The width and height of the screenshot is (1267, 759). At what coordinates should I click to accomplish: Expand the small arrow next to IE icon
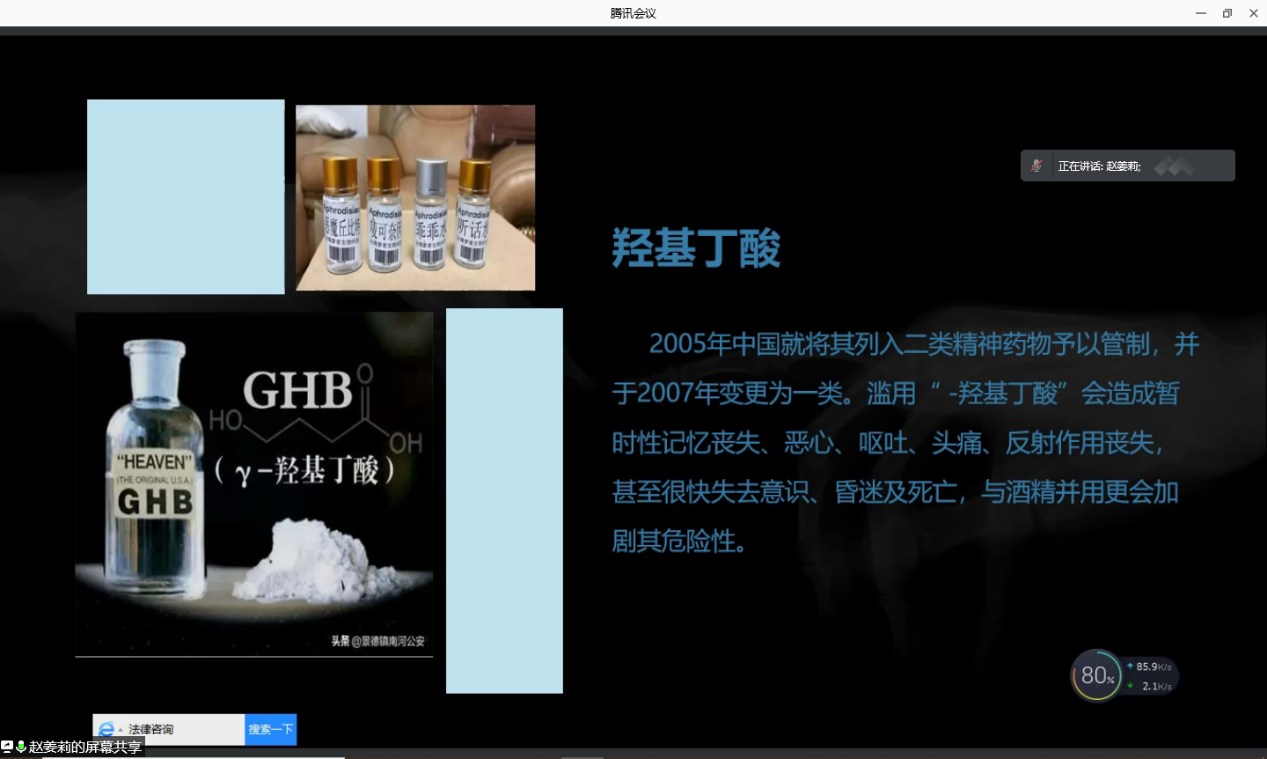click(x=120, y=730)
